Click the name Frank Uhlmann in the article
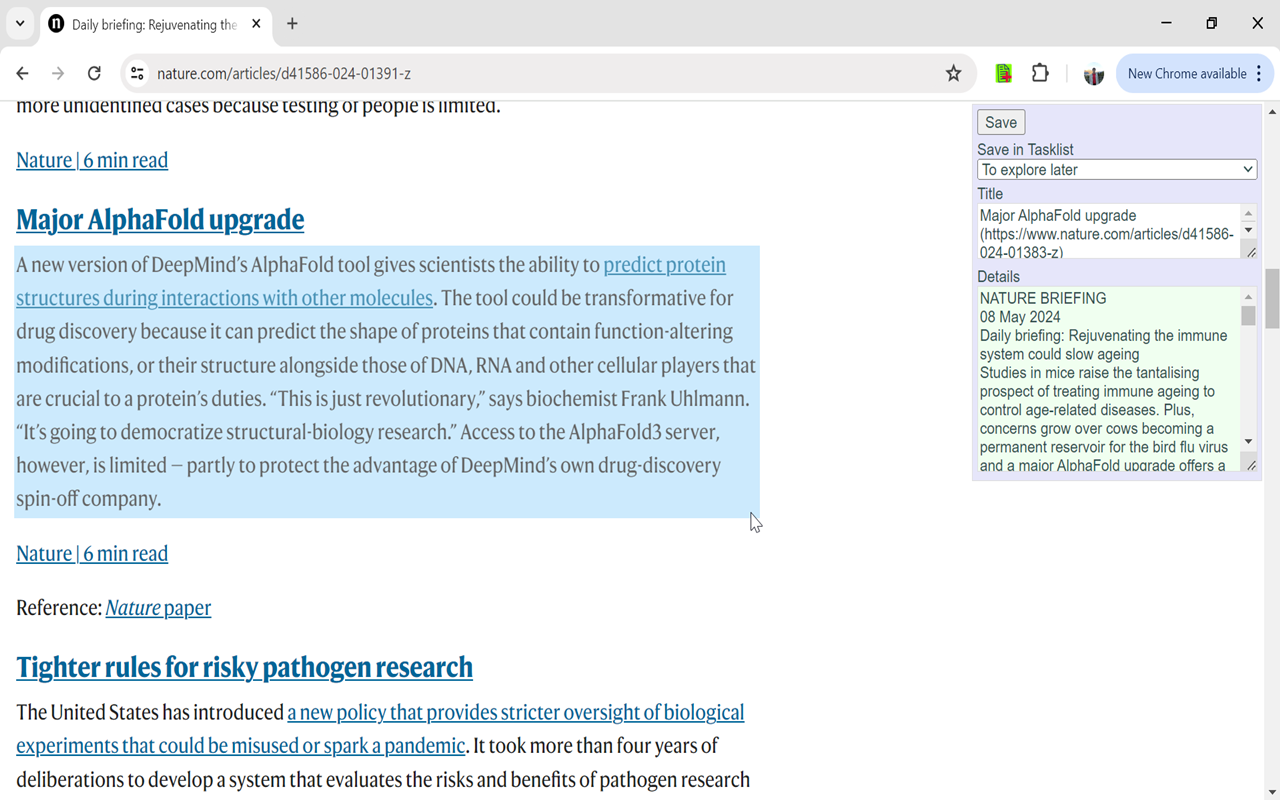Screen dimensions: 1280x800 [x=684, y=399]
